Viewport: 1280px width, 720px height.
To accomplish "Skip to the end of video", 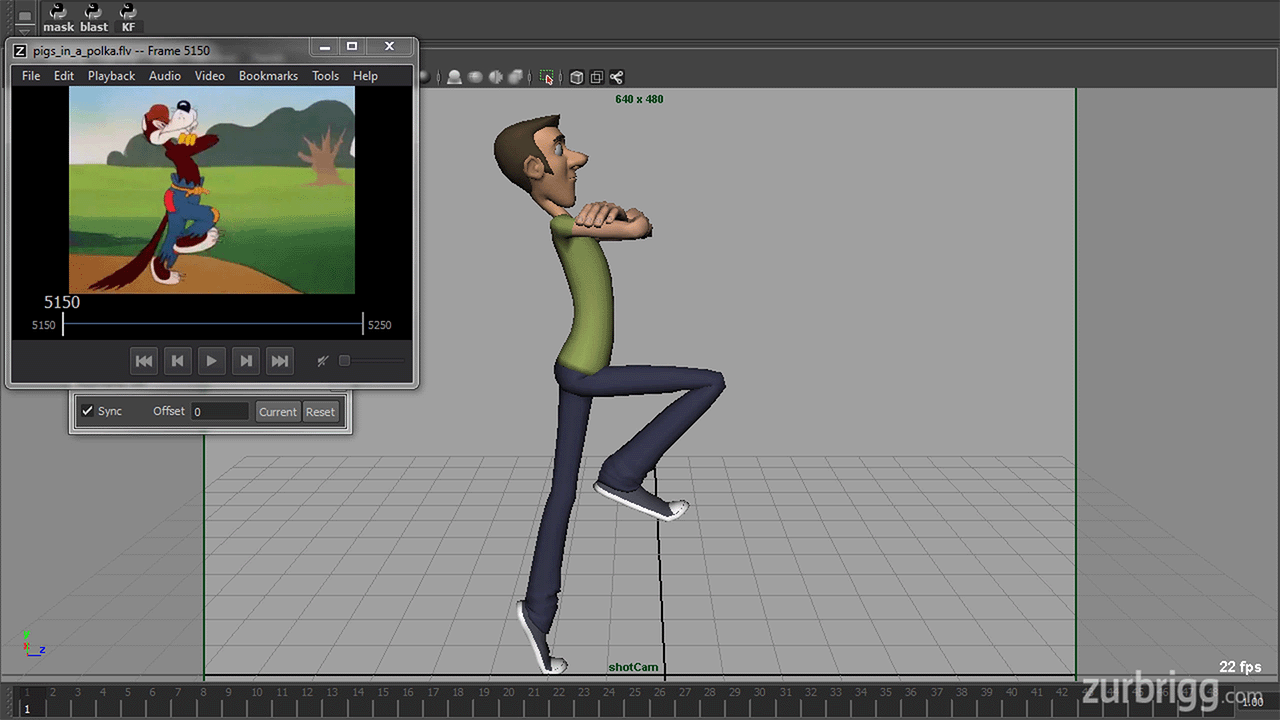I will [x=280, y=361].
